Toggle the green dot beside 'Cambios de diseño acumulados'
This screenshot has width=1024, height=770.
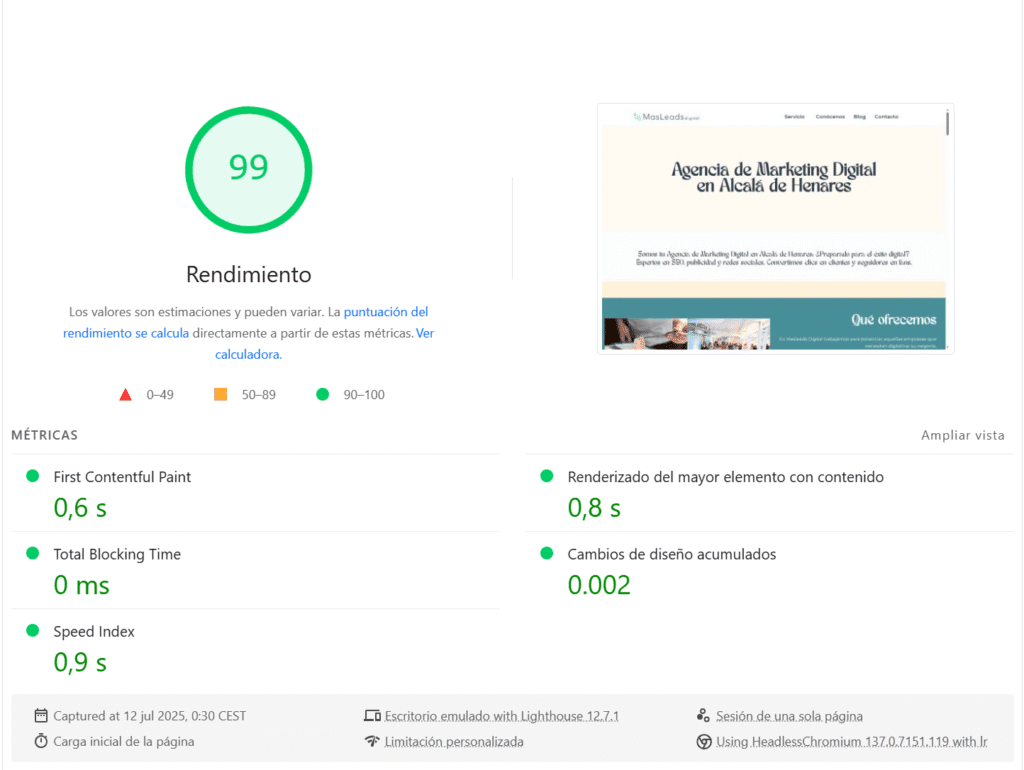coord(548,554)
